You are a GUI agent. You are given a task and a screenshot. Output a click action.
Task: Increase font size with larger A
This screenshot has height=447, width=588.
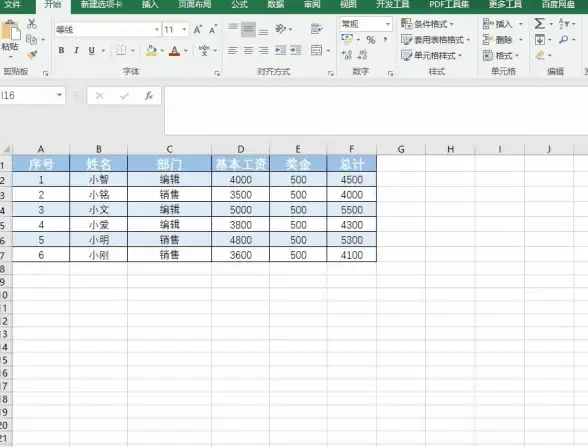tap(198, 30)
